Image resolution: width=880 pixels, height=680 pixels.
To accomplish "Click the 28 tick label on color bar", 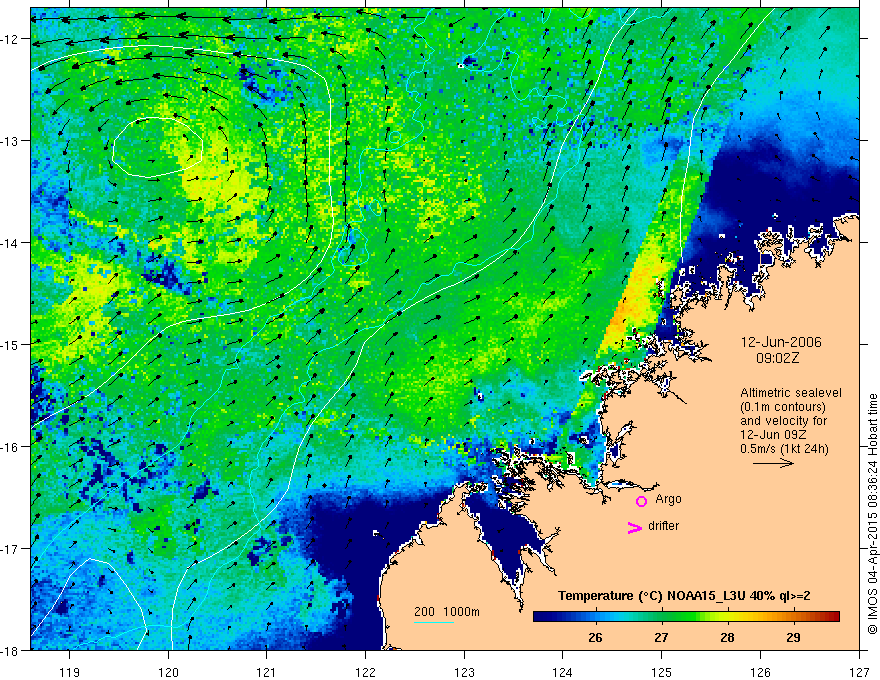I will point(727,637).
